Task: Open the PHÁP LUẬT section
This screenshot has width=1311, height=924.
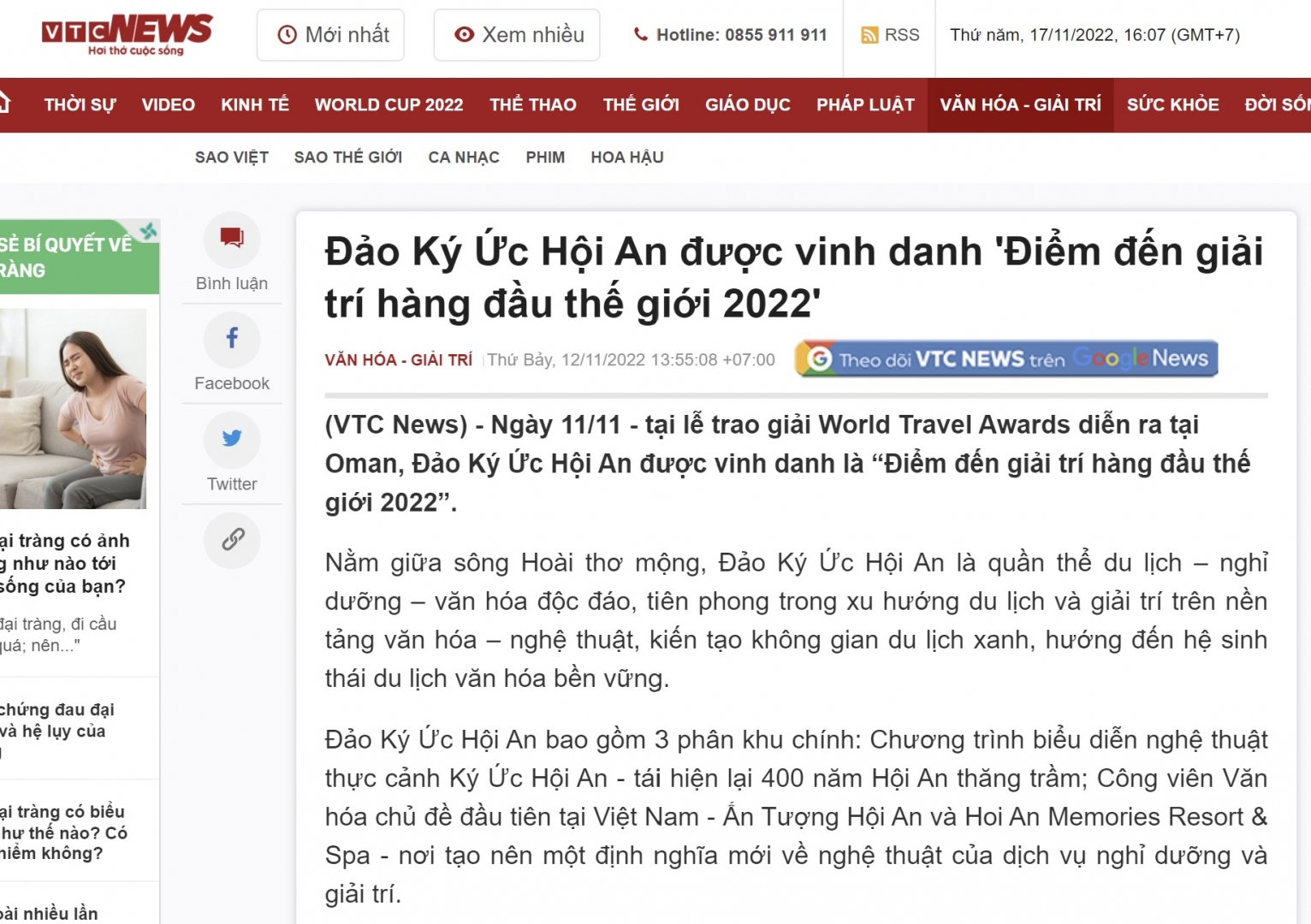Action: [865, 105]
